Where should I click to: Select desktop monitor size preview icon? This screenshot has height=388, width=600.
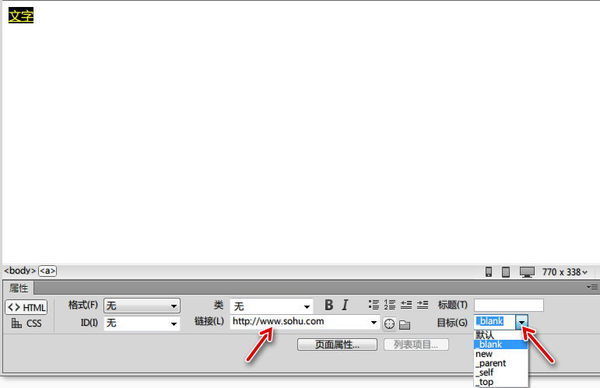527,272
